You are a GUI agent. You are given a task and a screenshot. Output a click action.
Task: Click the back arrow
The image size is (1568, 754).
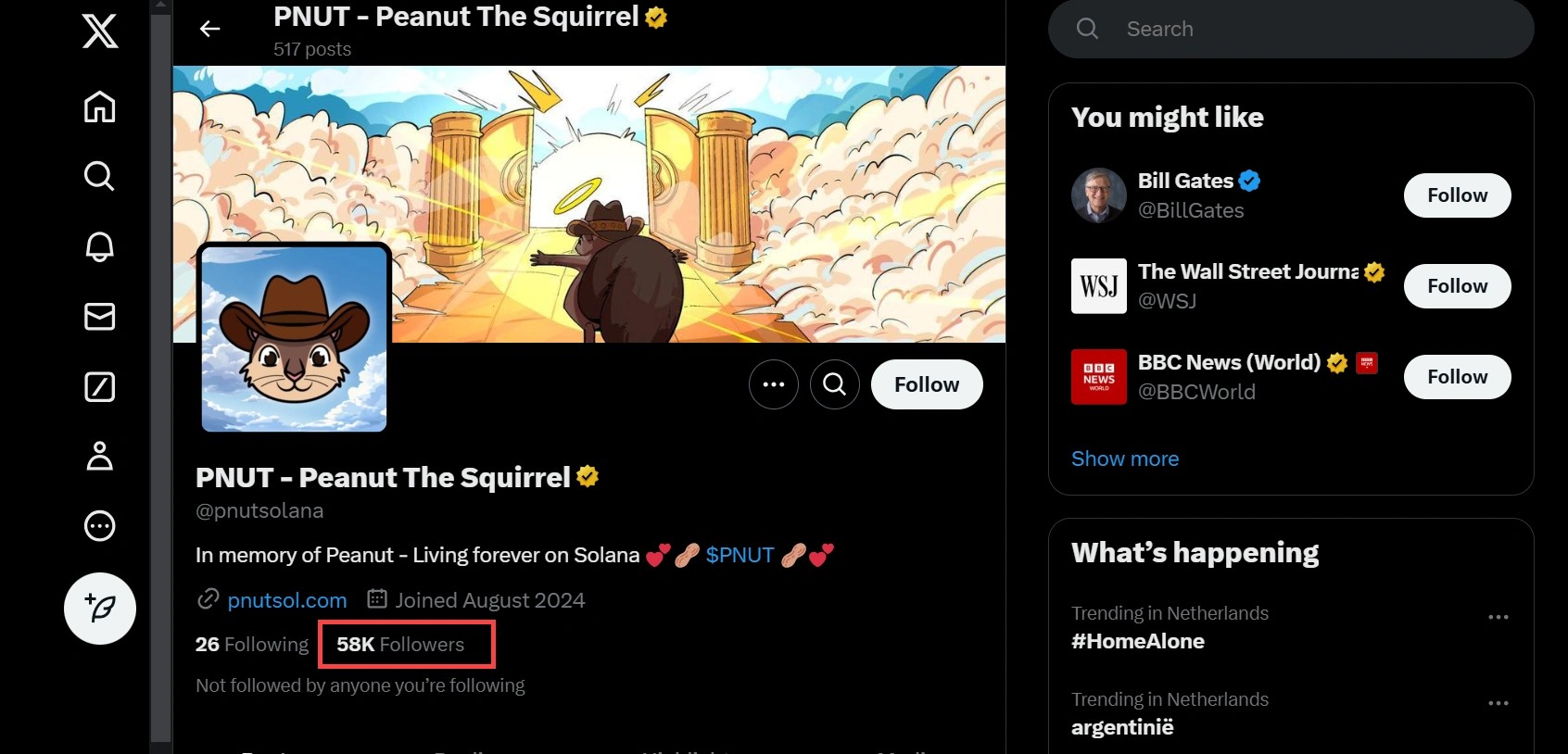[210, 29]
